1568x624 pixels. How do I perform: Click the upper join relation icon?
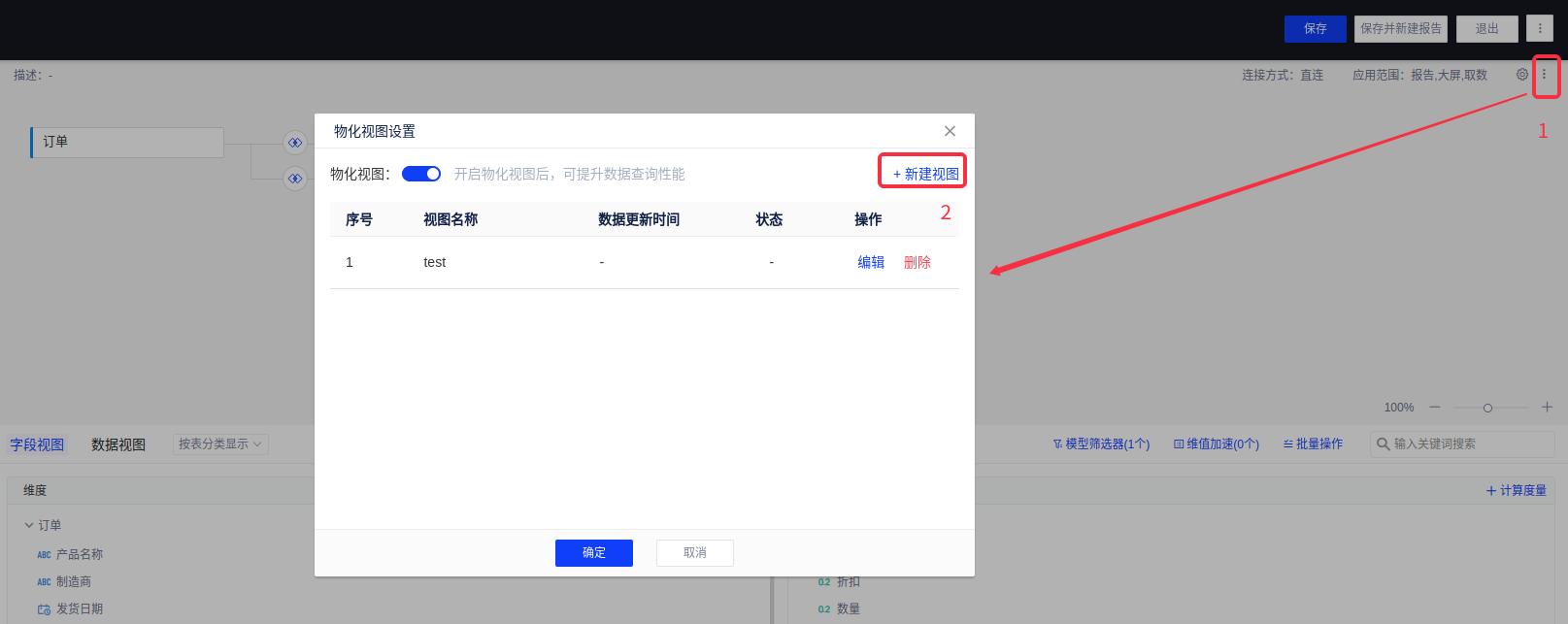(x=295, y=144)
